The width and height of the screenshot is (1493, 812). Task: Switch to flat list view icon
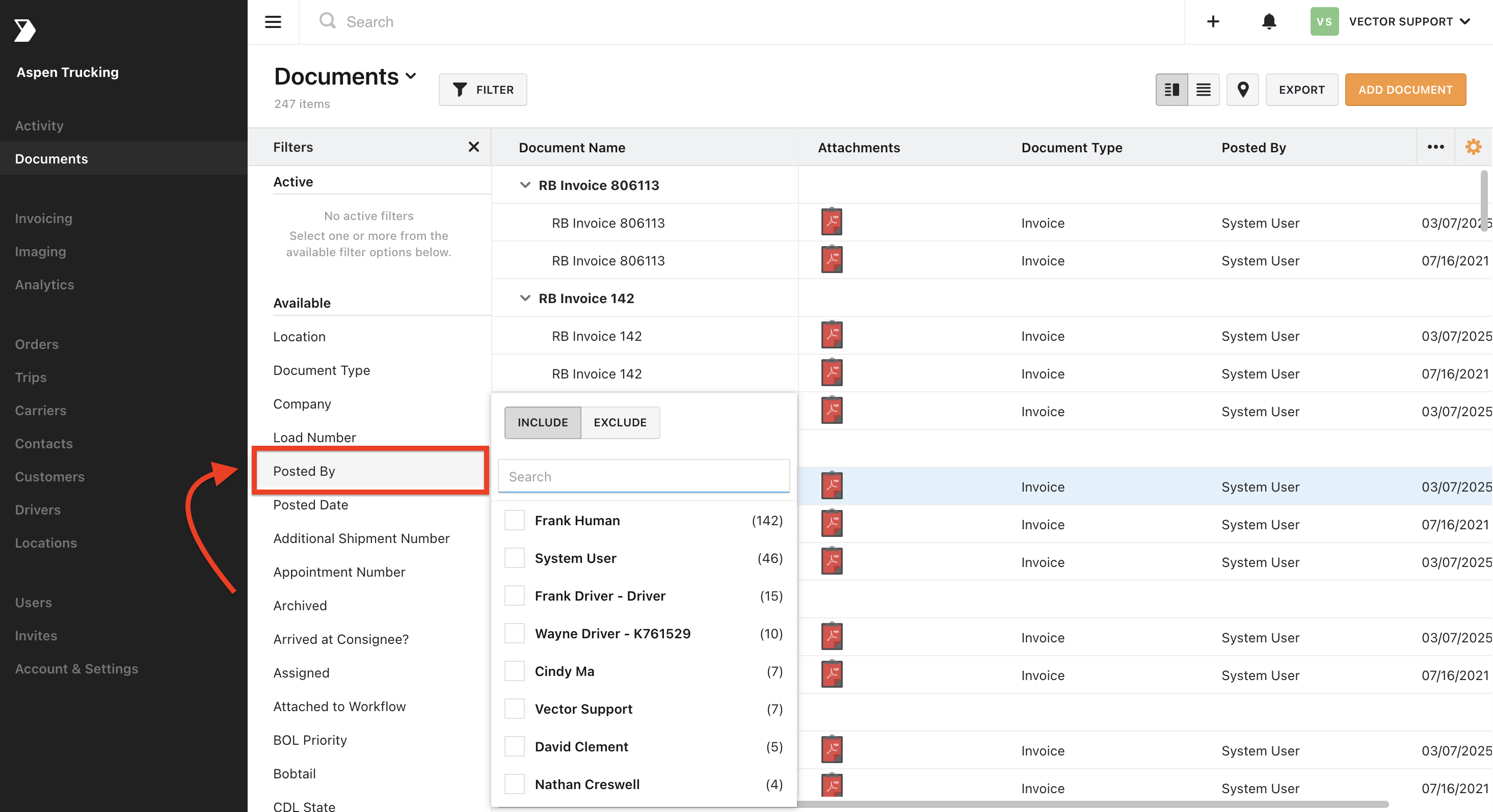1203,90
